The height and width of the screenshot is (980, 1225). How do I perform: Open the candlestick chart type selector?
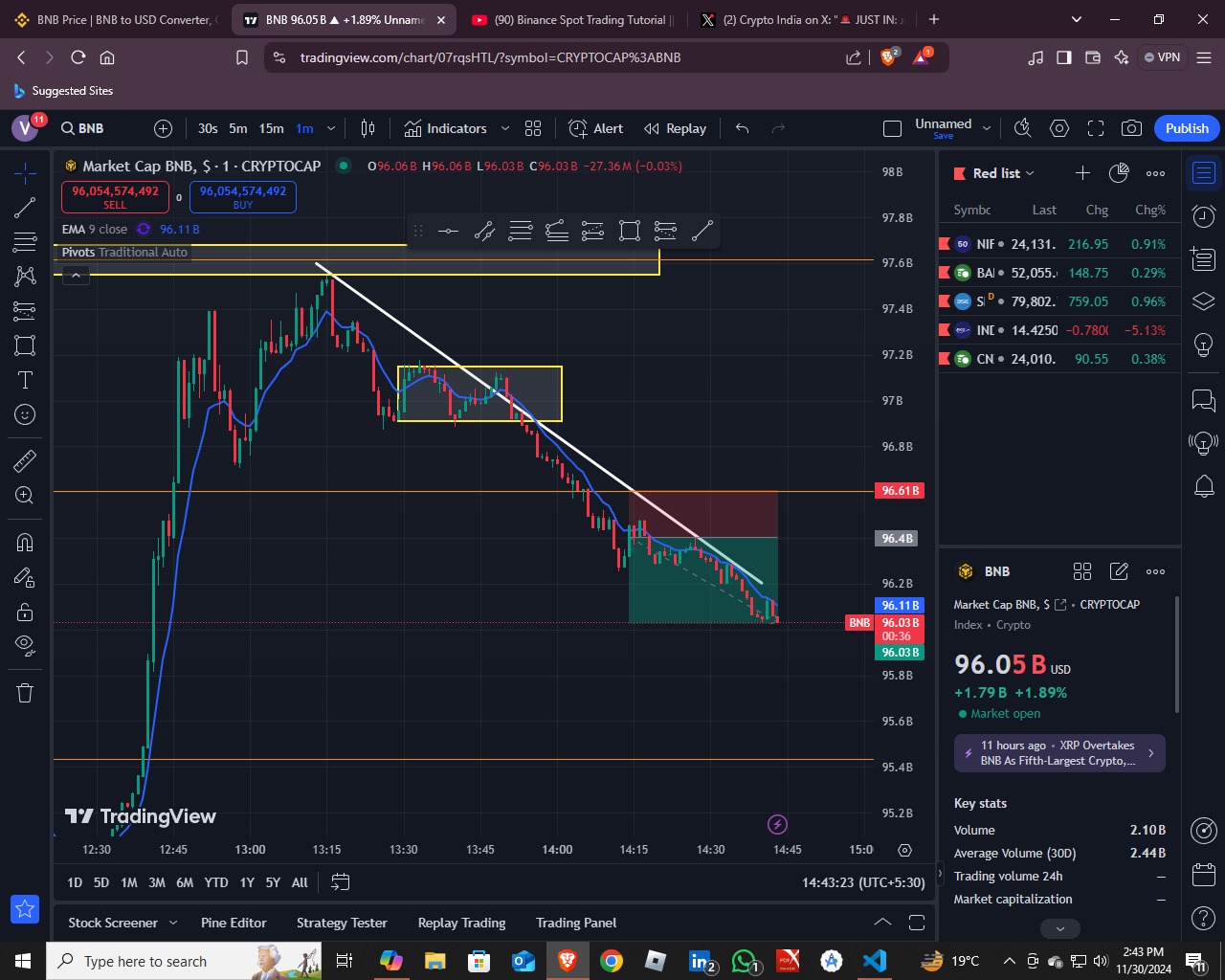367,128
